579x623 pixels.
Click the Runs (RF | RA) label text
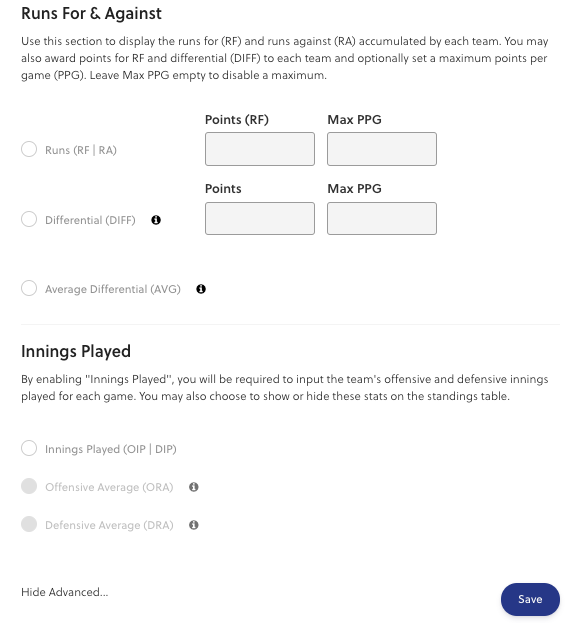tap(81, 150)
